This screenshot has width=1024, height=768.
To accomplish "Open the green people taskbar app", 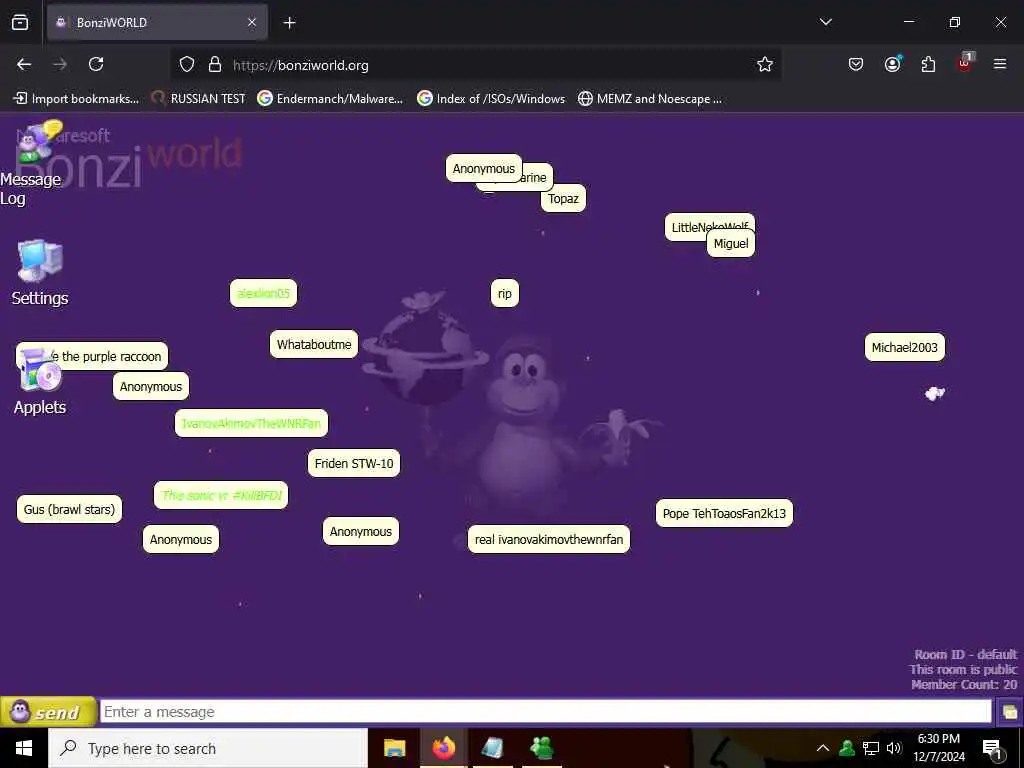I will [542, 748].
